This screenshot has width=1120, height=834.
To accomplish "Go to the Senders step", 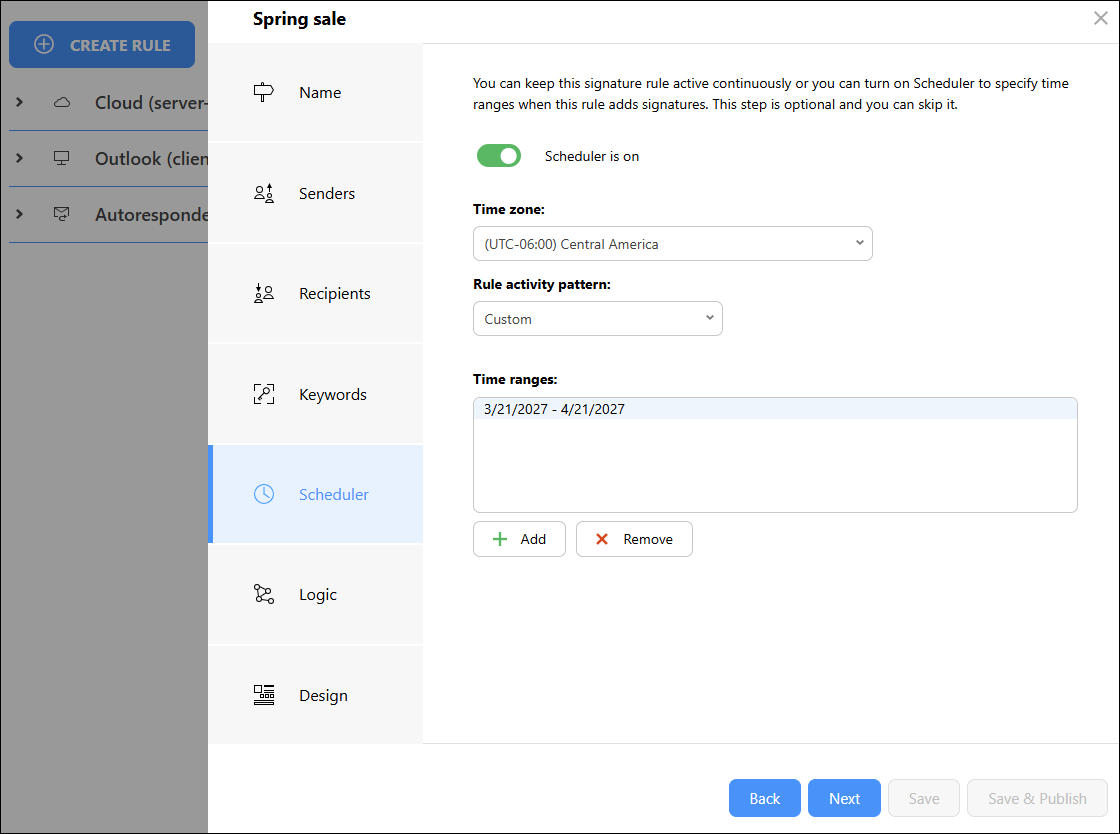I will click(x=315, y=193).
